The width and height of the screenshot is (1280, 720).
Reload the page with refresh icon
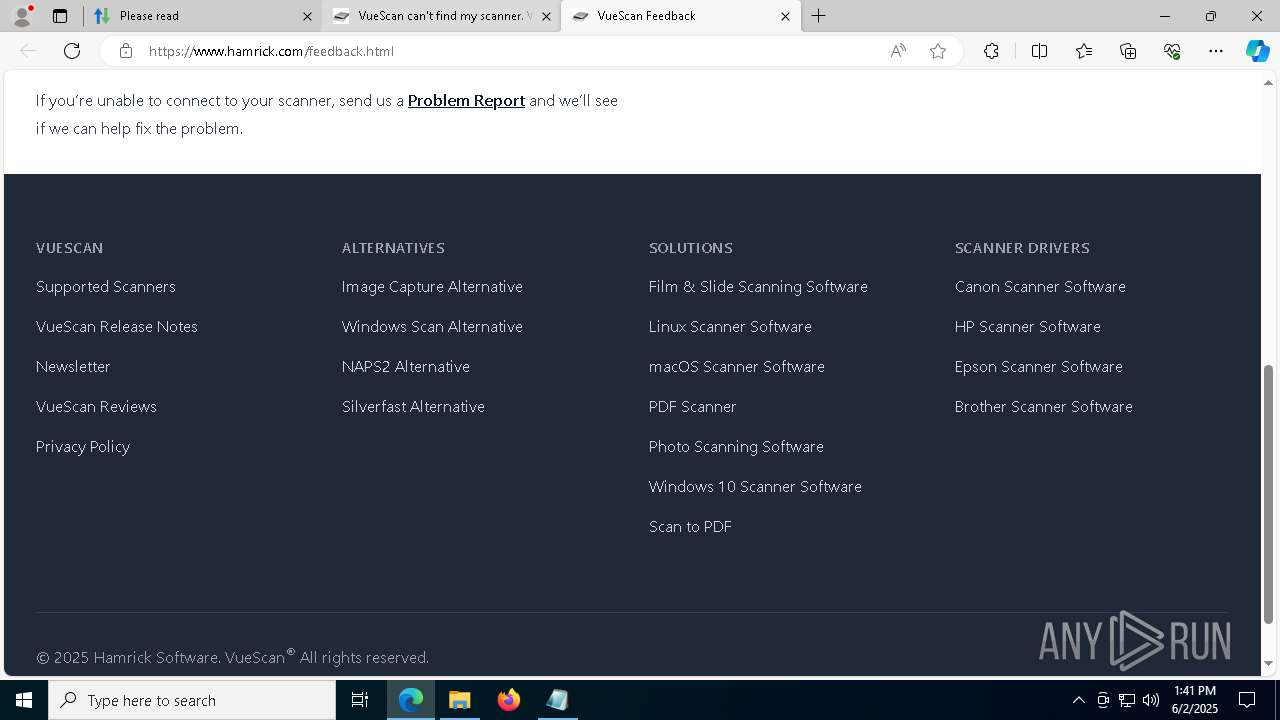[72, 51]
